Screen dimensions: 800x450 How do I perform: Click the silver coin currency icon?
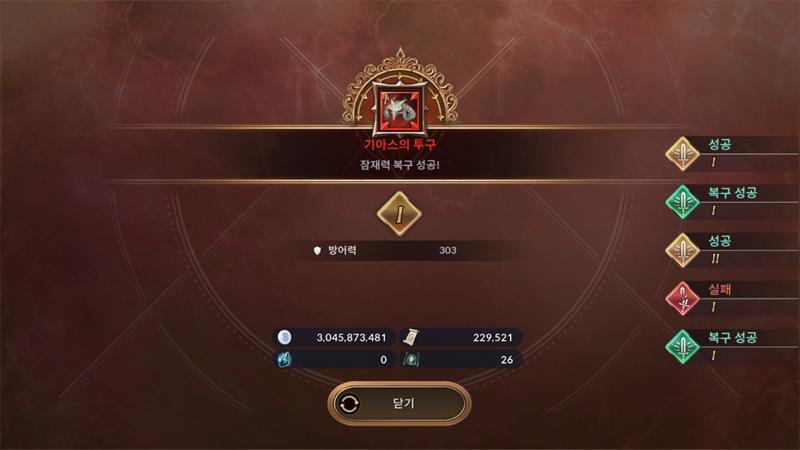[284, 337]
